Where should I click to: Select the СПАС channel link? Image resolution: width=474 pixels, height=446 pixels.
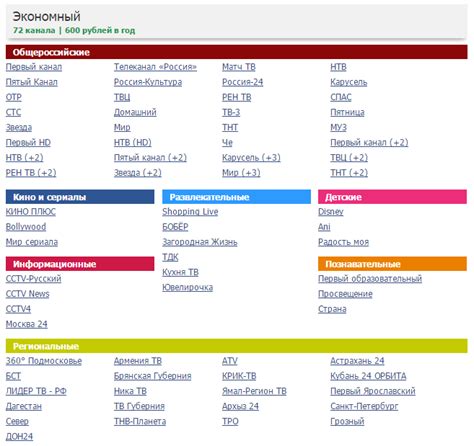pos(341,97)
